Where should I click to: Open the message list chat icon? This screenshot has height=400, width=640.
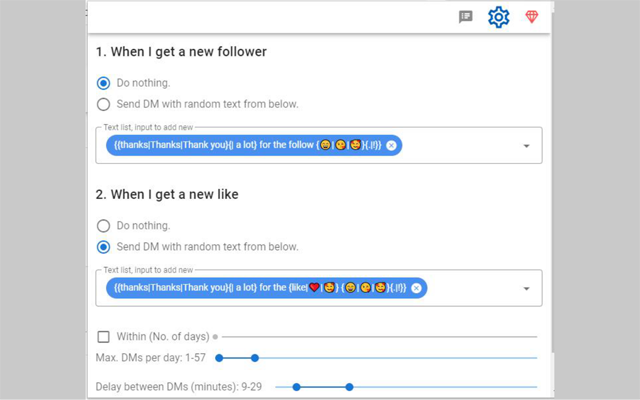pyautogui.click(x=466, y=17)
